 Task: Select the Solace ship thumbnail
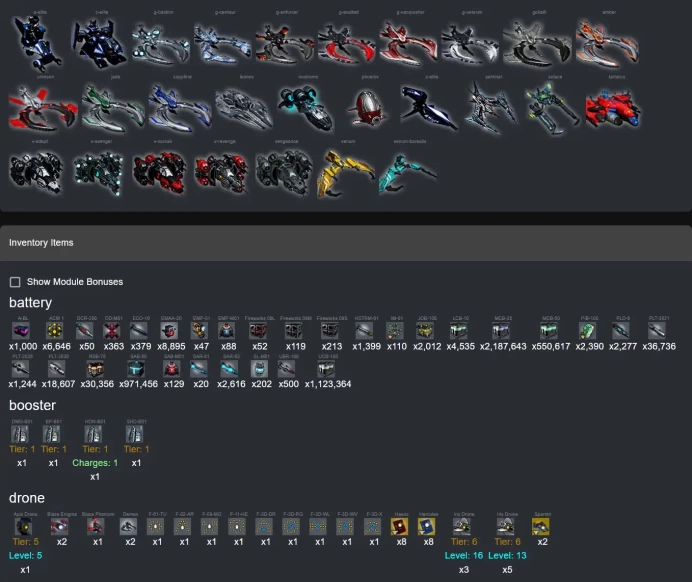click(552, 108)
